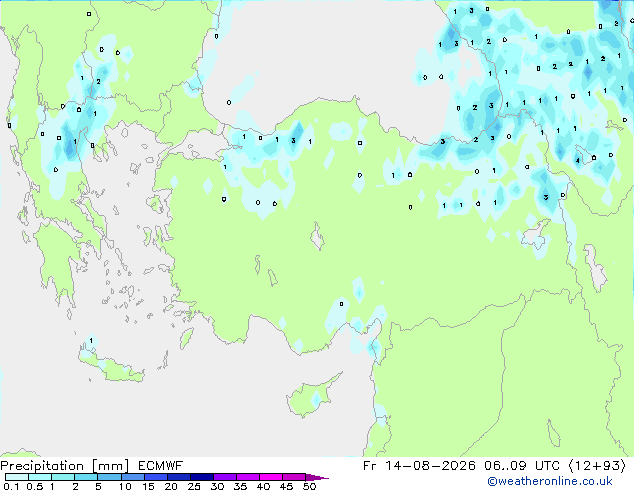
Task: Click the legend value "0.5"
Action: 35,486
